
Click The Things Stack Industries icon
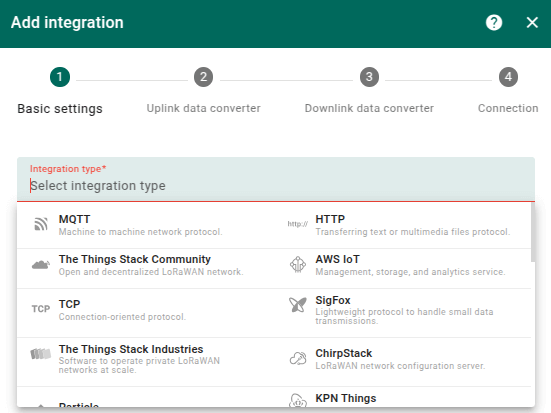[41, 354]
